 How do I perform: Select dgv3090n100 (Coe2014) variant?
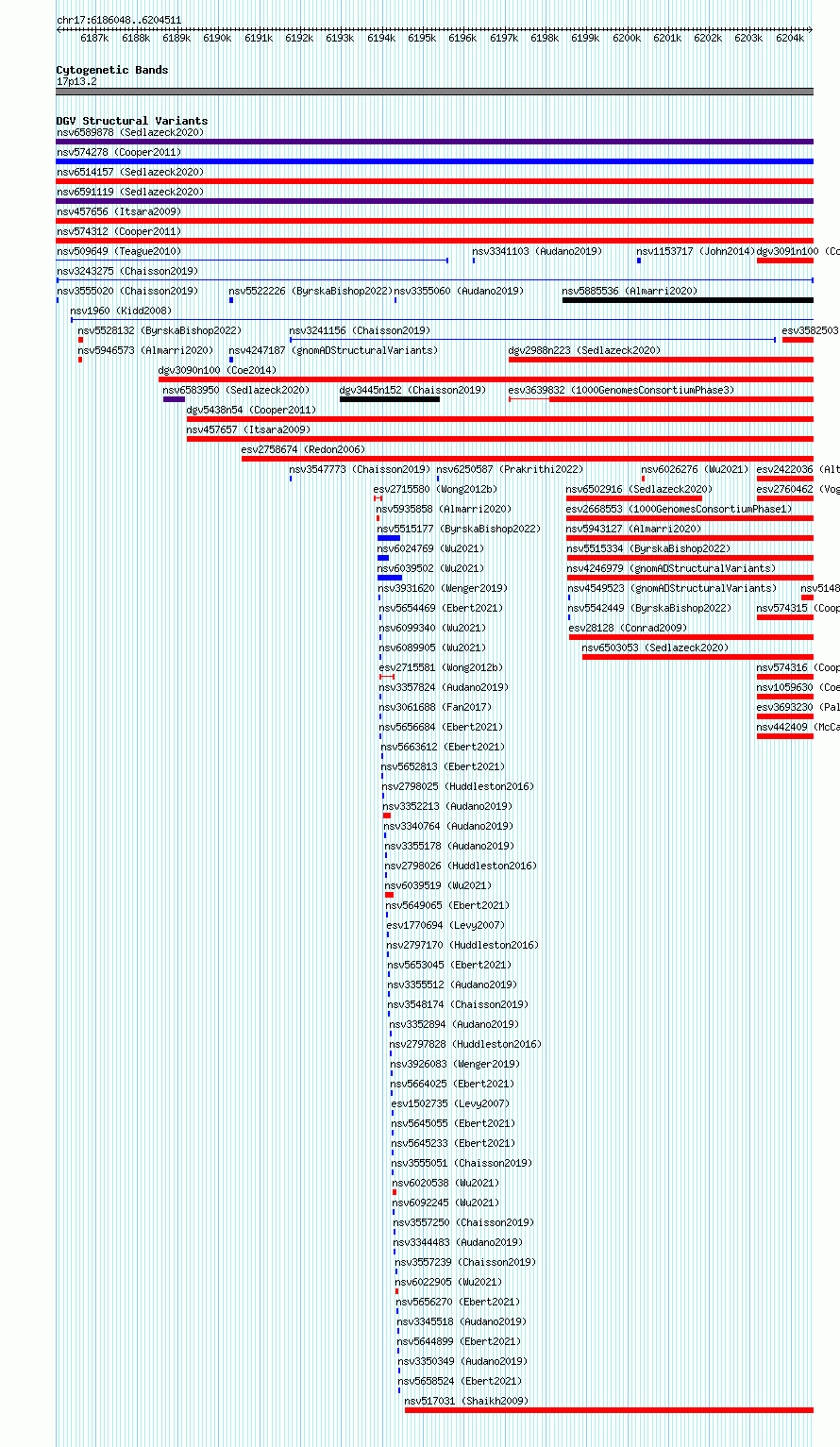point(217,371)
